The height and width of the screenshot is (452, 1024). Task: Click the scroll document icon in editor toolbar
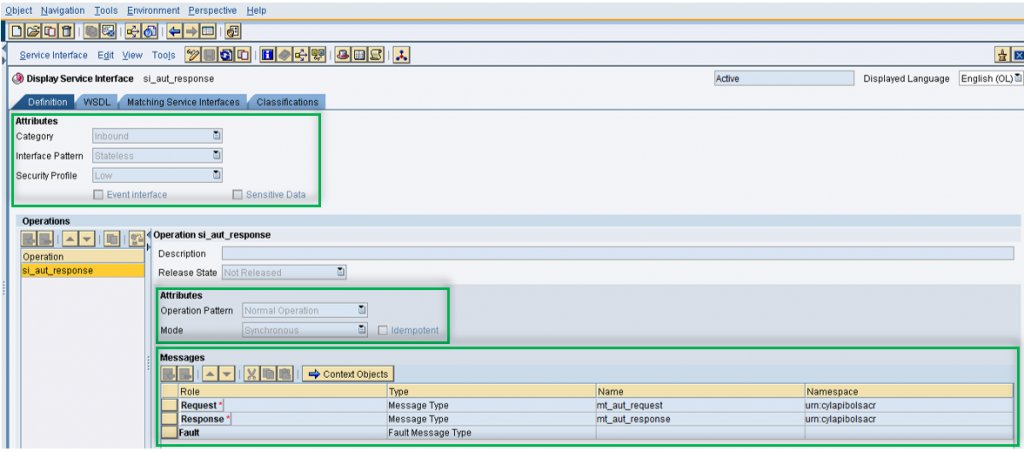(x=376, y=56)
